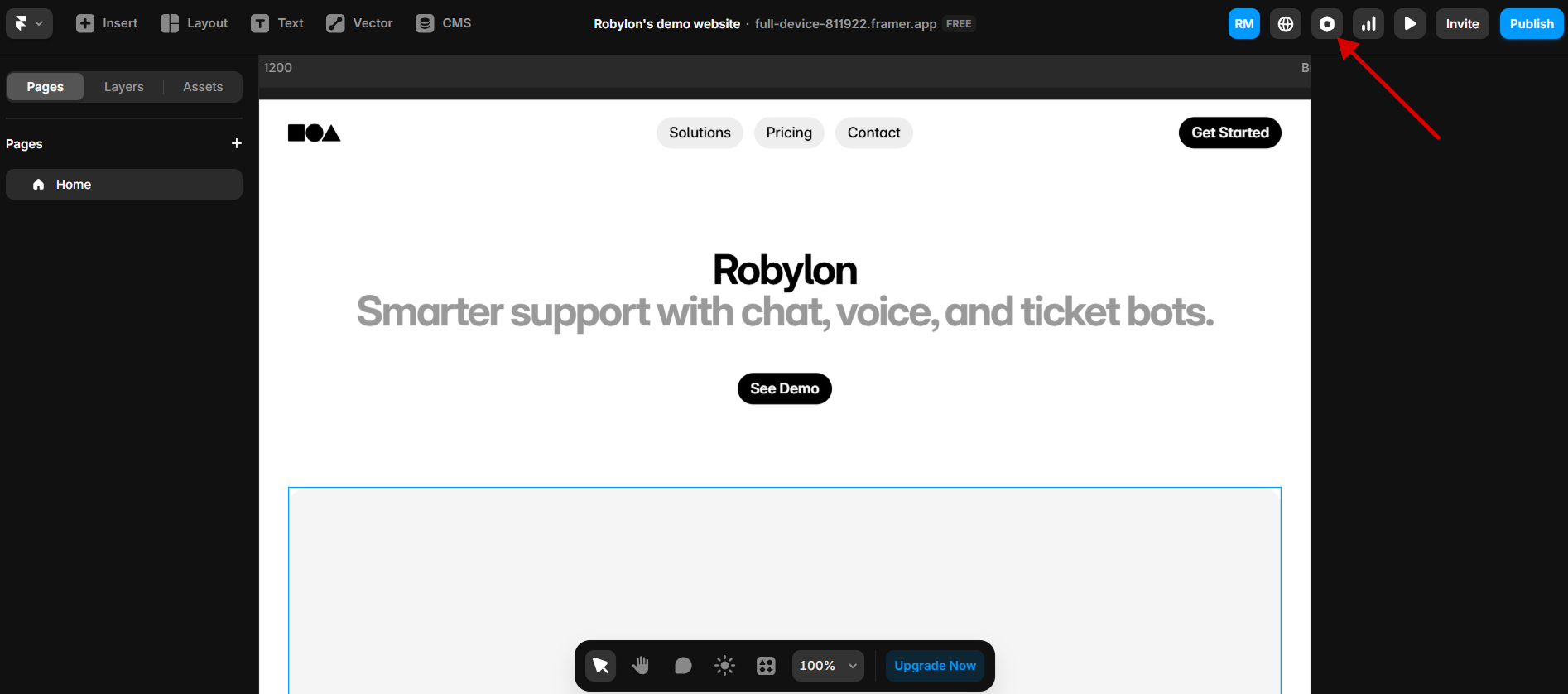
Task: Select the Home page row
Action: [124, 185]
